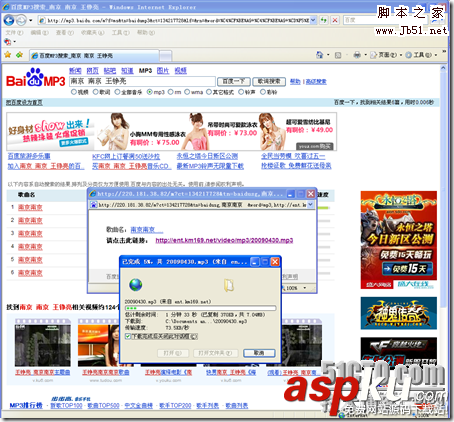
Task: Click the page icon in main address bar
Action: coord(42,21)
